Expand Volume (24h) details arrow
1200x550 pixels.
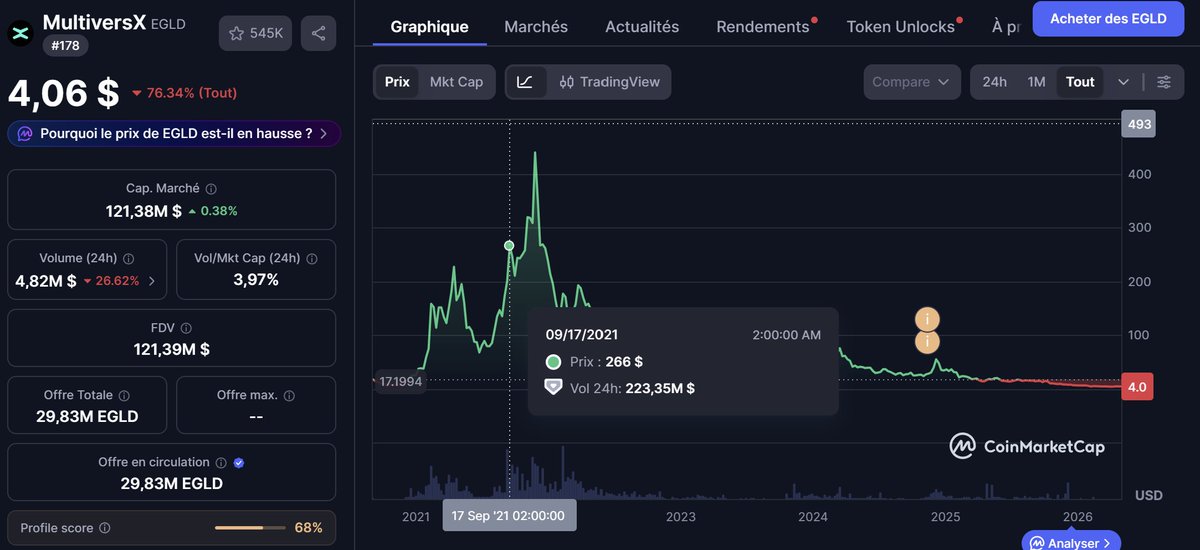[151, 281]
